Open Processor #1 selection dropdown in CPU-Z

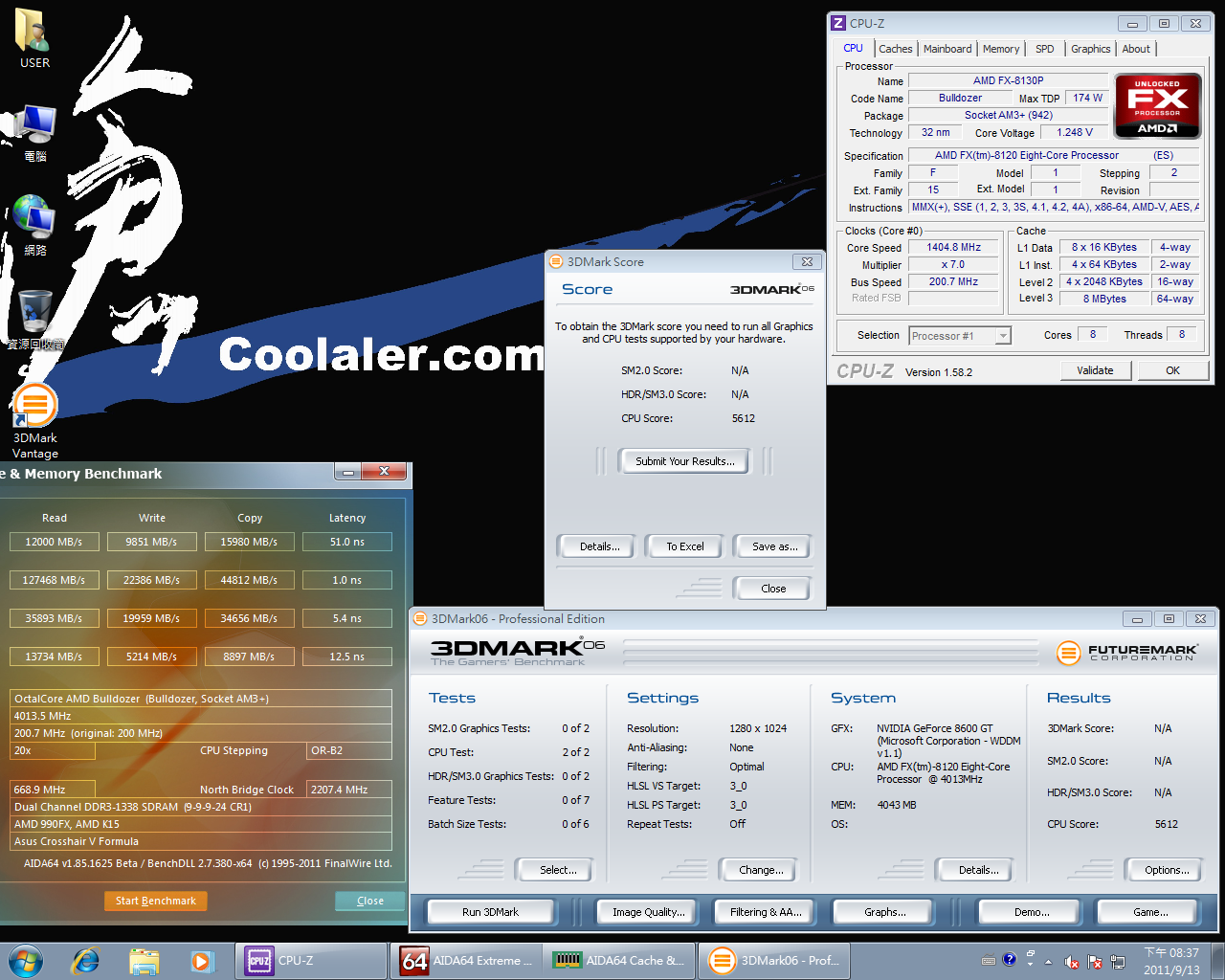960,336
